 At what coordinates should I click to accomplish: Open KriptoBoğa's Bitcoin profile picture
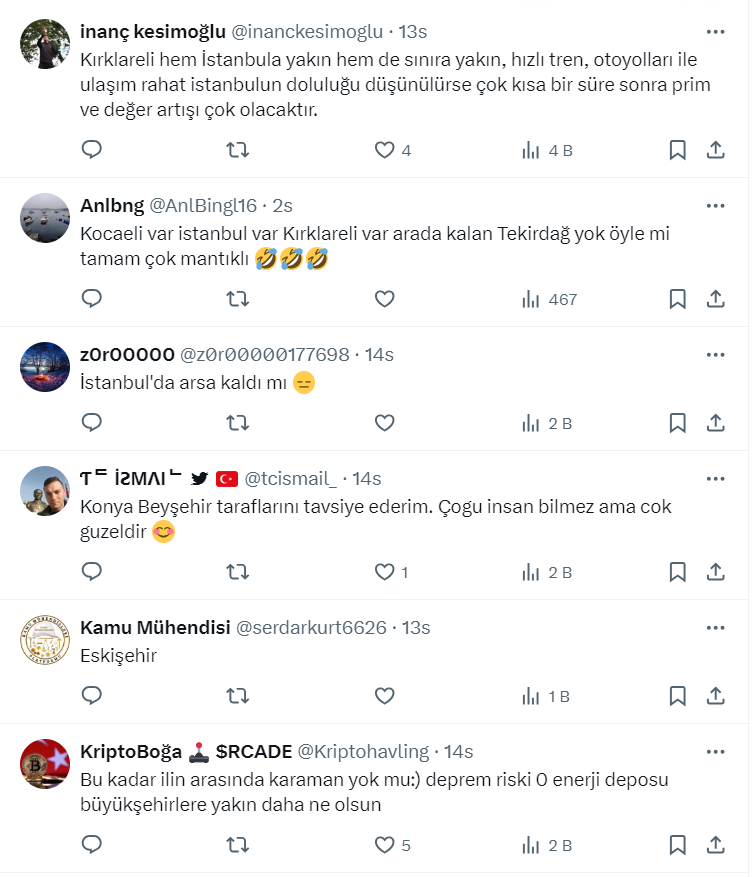click(x=45, y=764)
